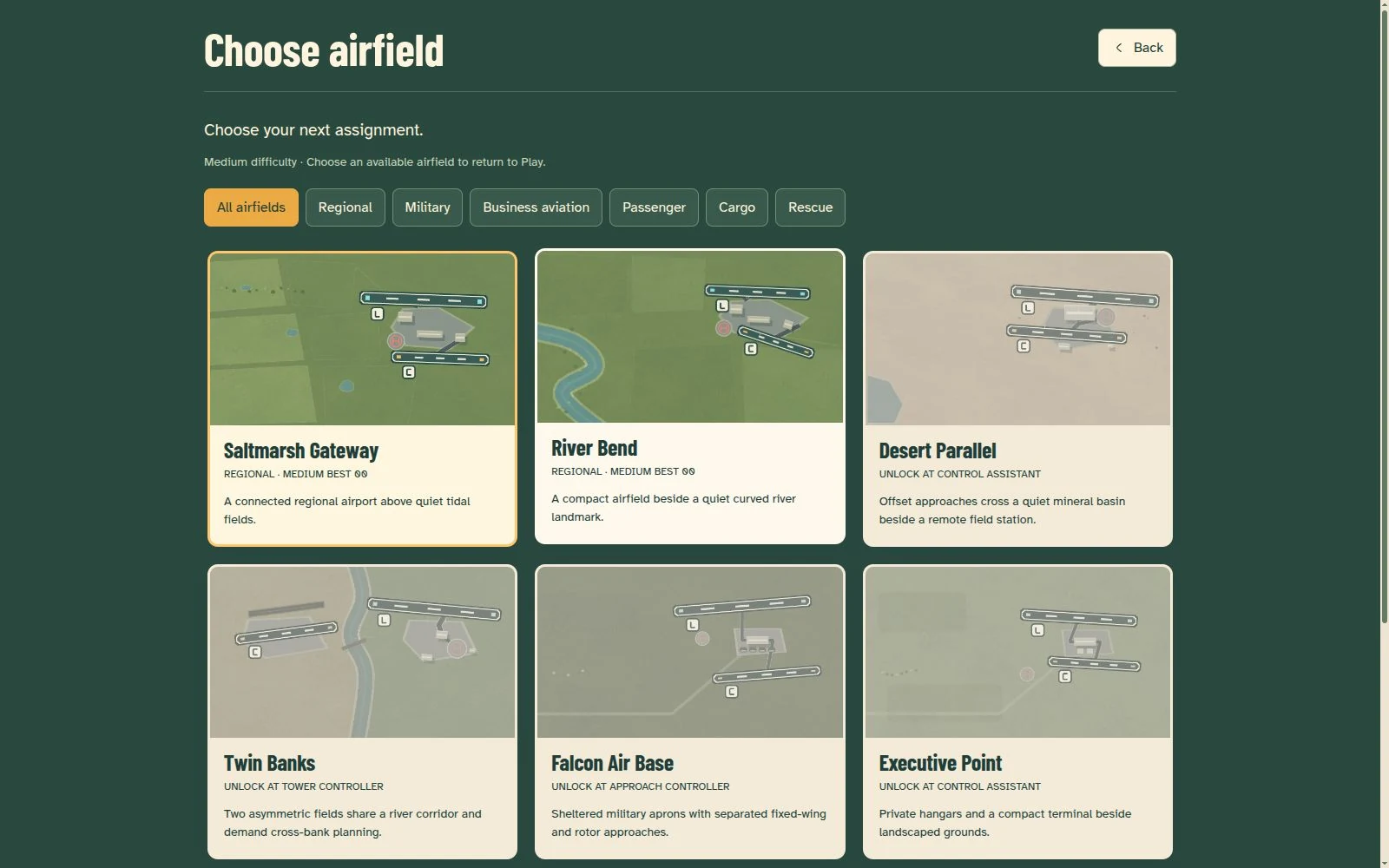Click runway L marker on River Bend map
This screenshot has width=1389, height=868.
722,306
